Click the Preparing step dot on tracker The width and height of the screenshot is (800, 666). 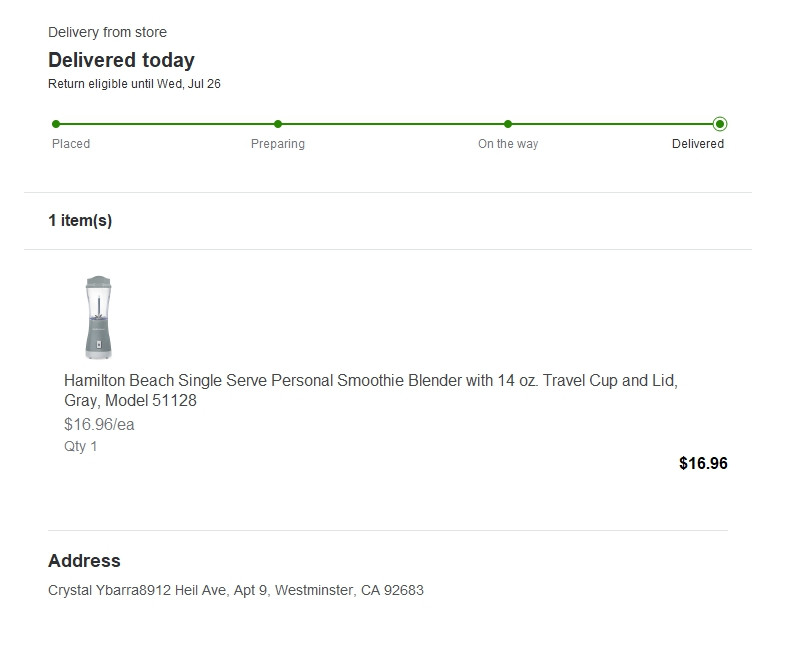point(278,124)
